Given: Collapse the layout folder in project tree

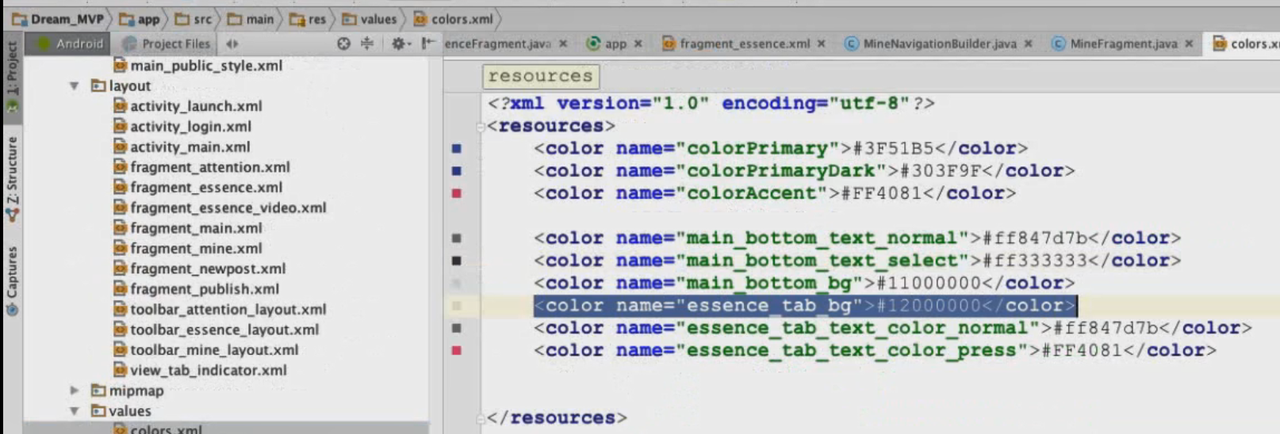Looking at the screenshot, I should [x=75, y=87].
